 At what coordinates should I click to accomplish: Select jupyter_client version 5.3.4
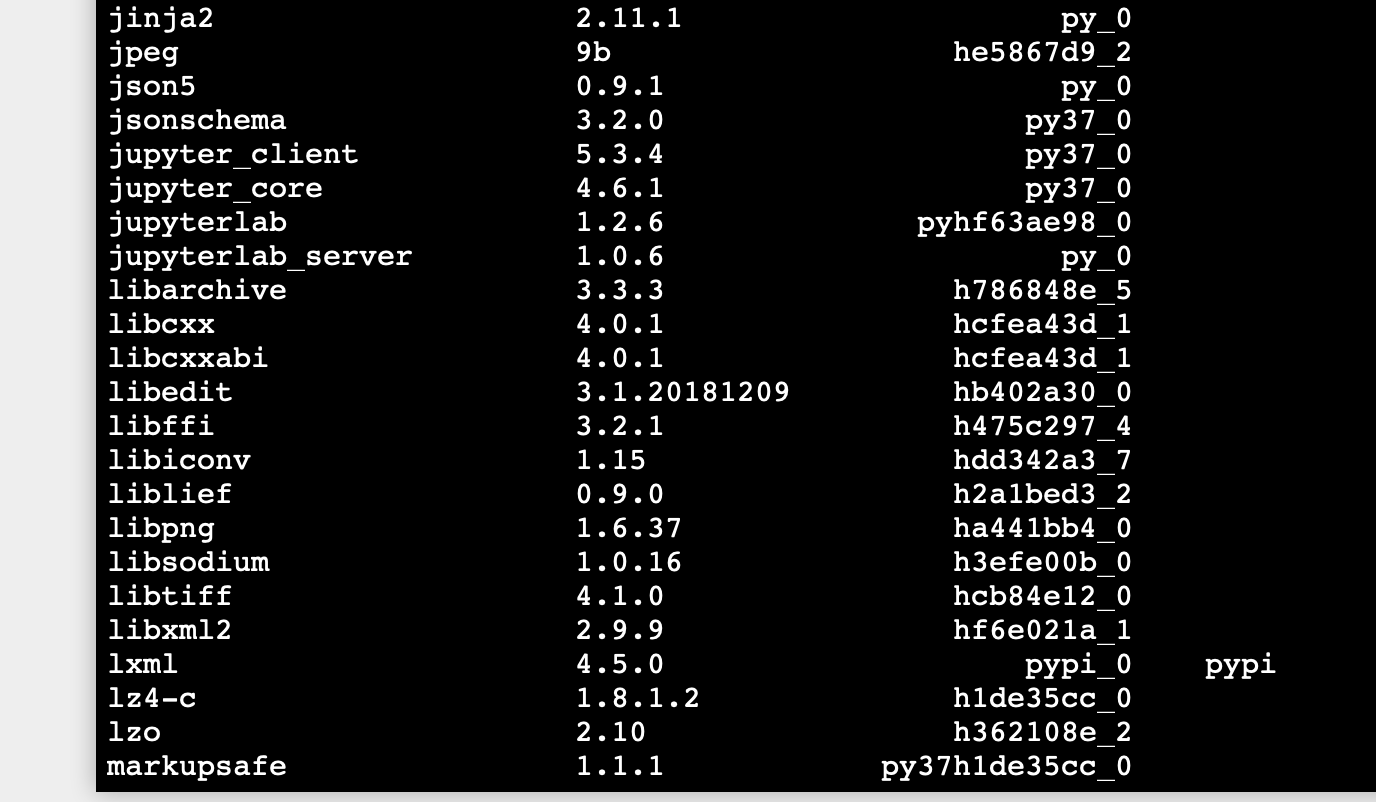619,154
